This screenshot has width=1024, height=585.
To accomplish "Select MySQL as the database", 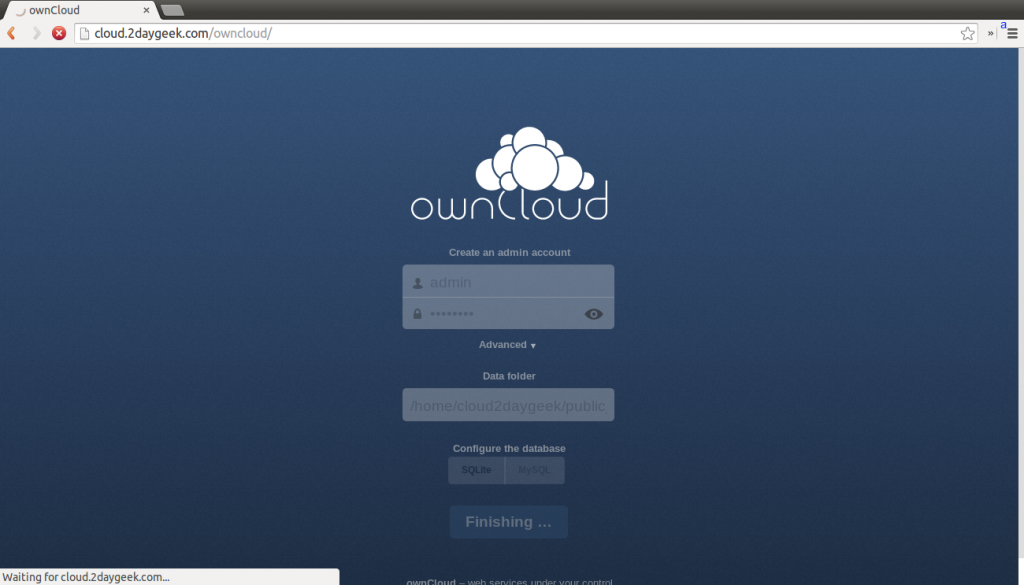I will pos(535,469).
